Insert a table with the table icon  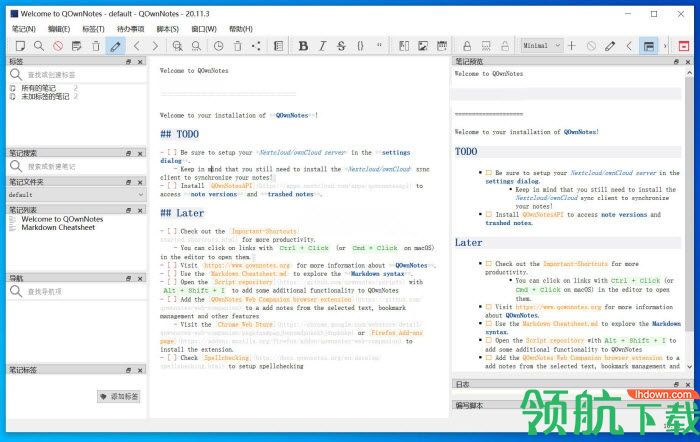tap(442, 46)
